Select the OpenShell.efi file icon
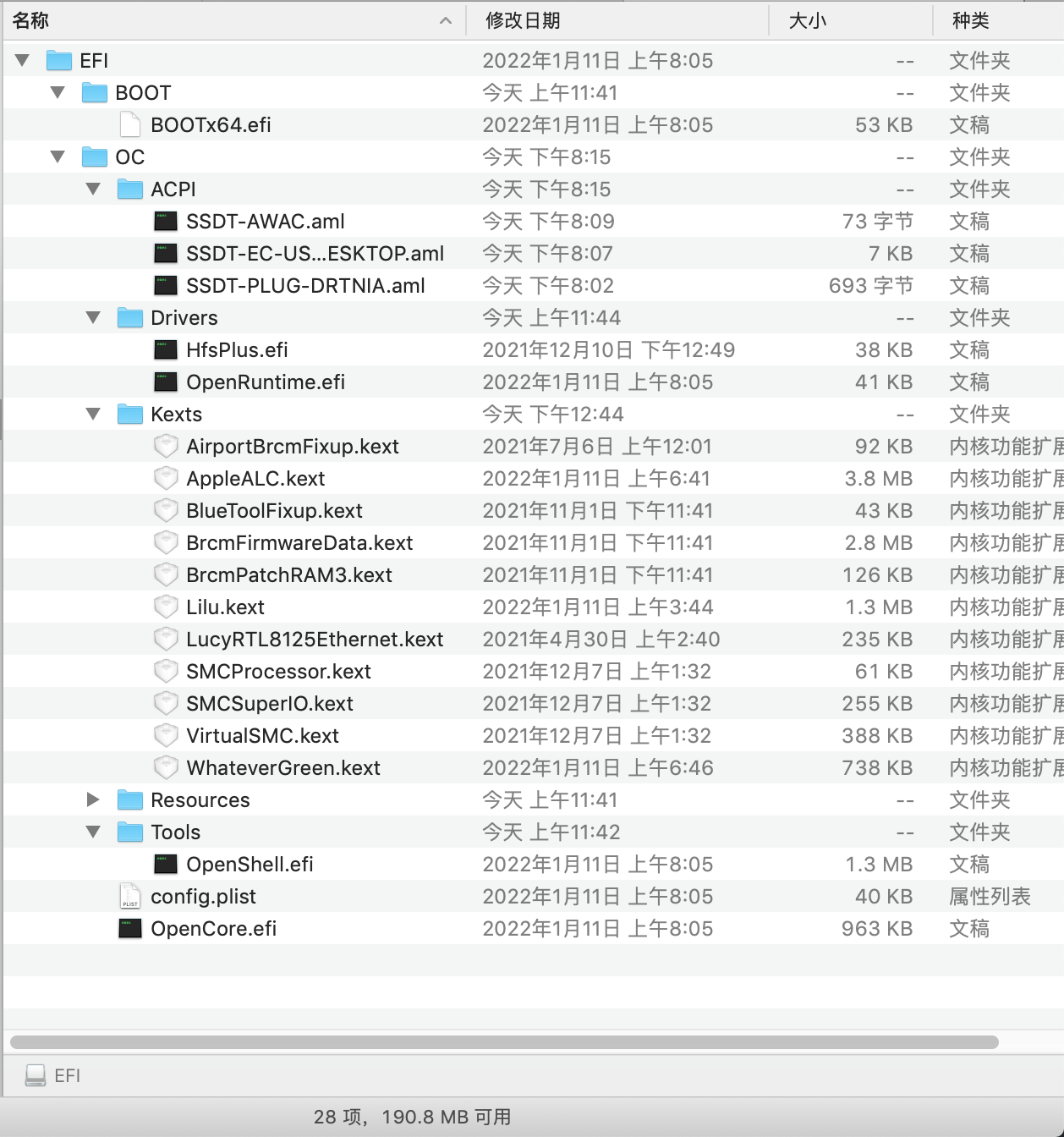This screenshot has width=1064, height=1137. click(x=164, y=864)
